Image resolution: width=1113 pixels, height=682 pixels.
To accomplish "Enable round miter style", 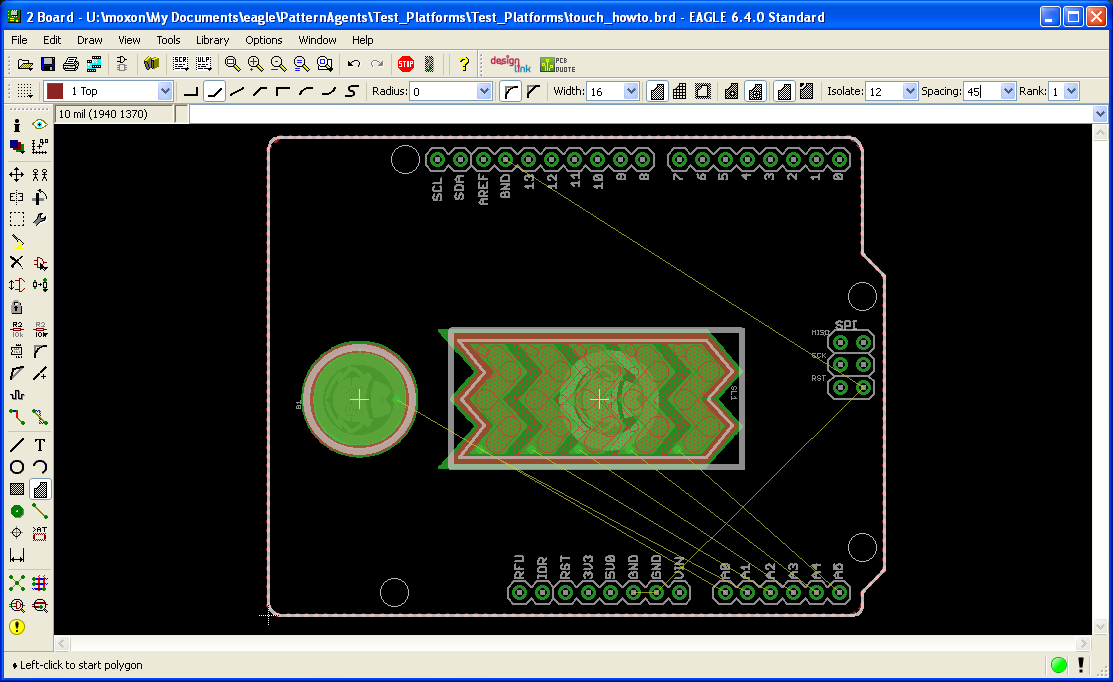I will pos(510,91).
